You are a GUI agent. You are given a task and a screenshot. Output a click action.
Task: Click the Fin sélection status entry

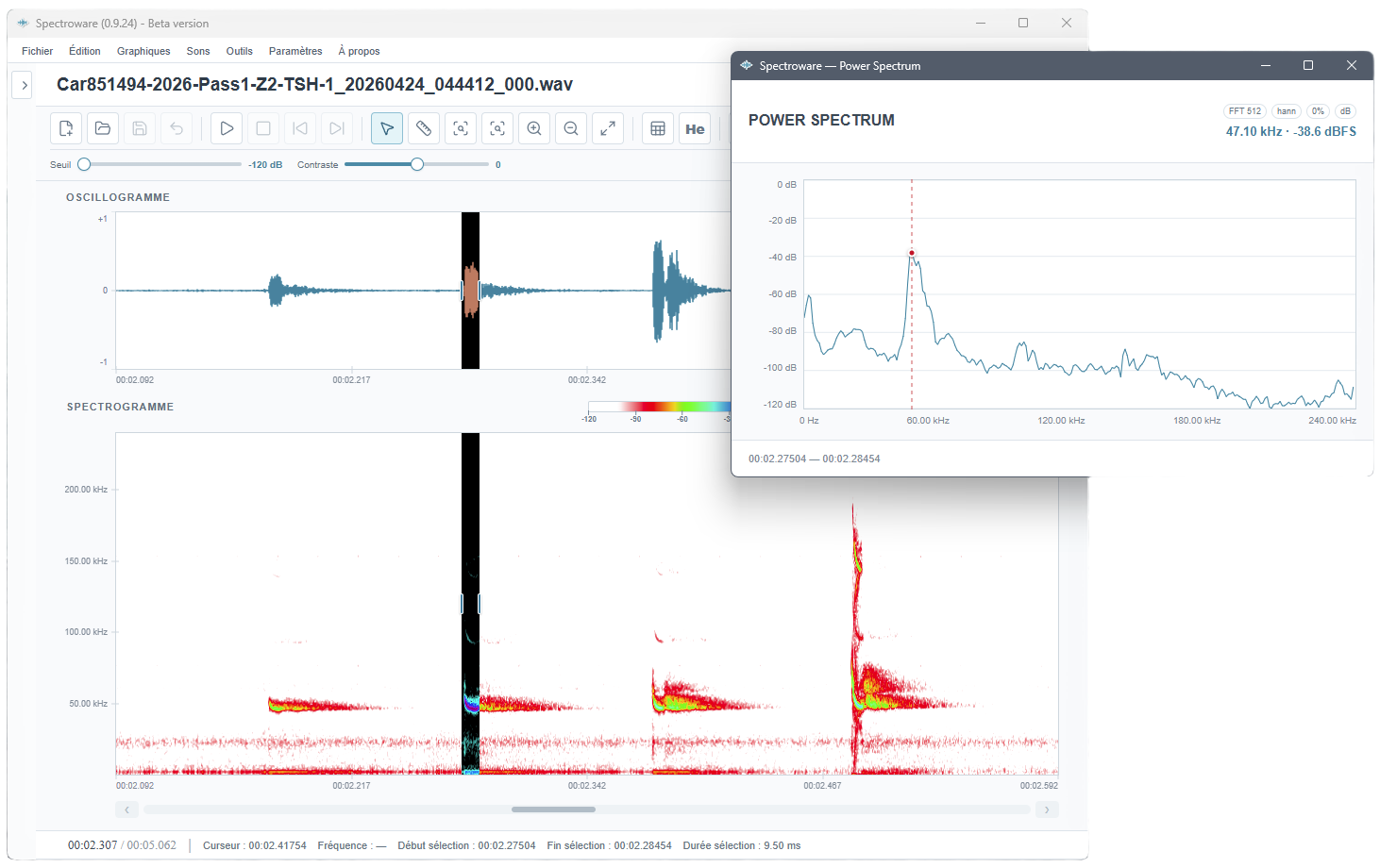[610, 845]
